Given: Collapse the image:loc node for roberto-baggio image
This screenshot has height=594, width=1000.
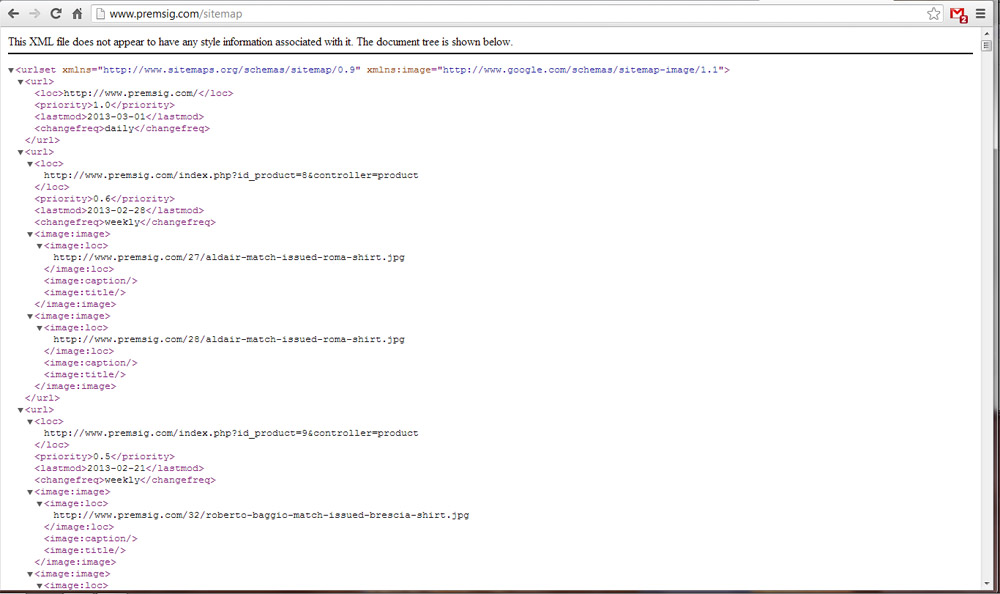Looking at the screenshot, I should 40,504.
